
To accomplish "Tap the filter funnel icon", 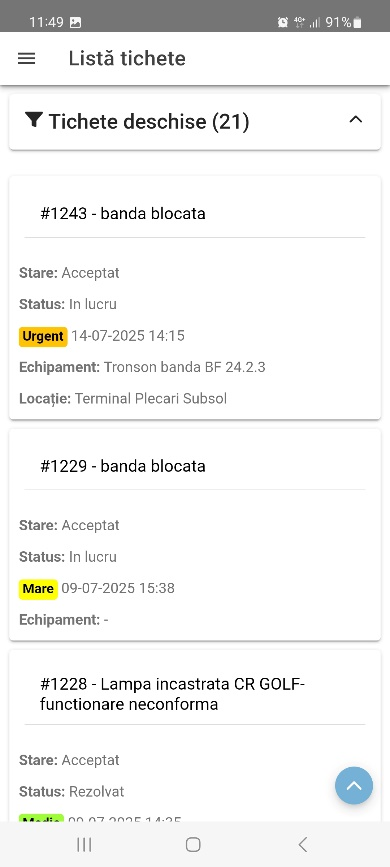I will tap(34, 120).
